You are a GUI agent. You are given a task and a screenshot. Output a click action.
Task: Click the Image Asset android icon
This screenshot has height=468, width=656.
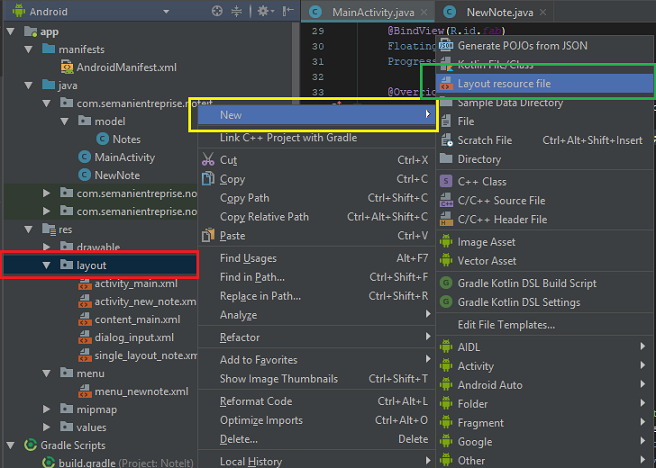tap(446, 242)
